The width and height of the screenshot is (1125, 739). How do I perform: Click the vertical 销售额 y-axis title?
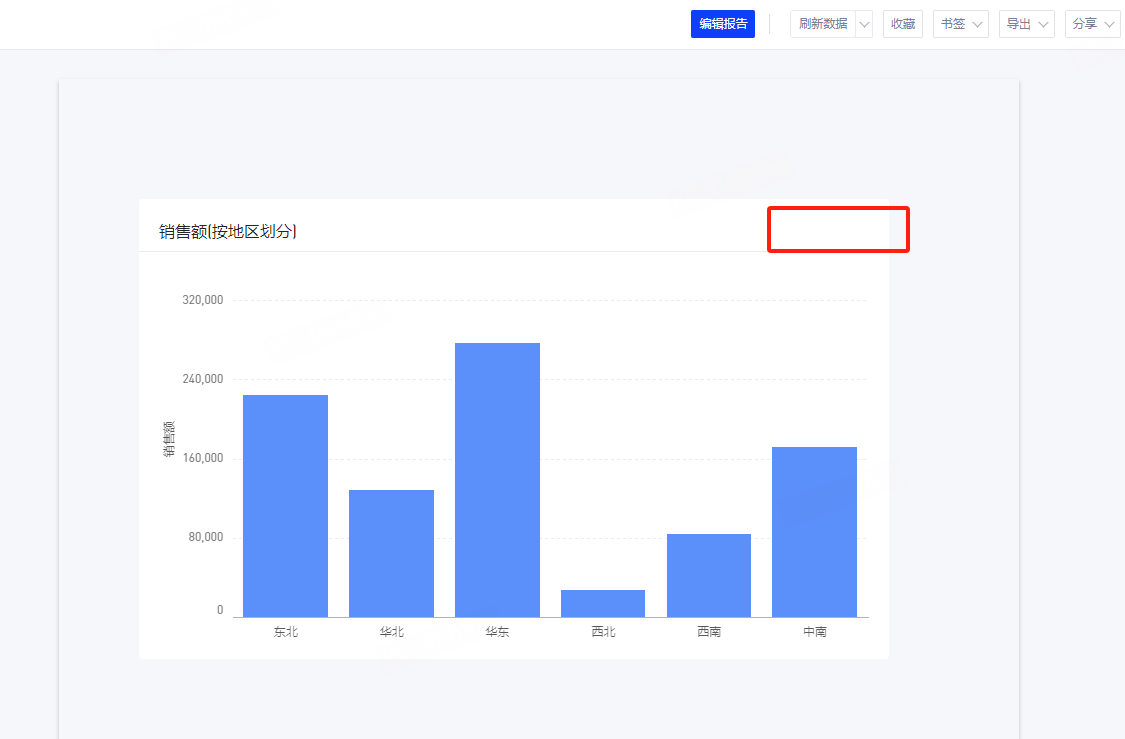point(169,440)
